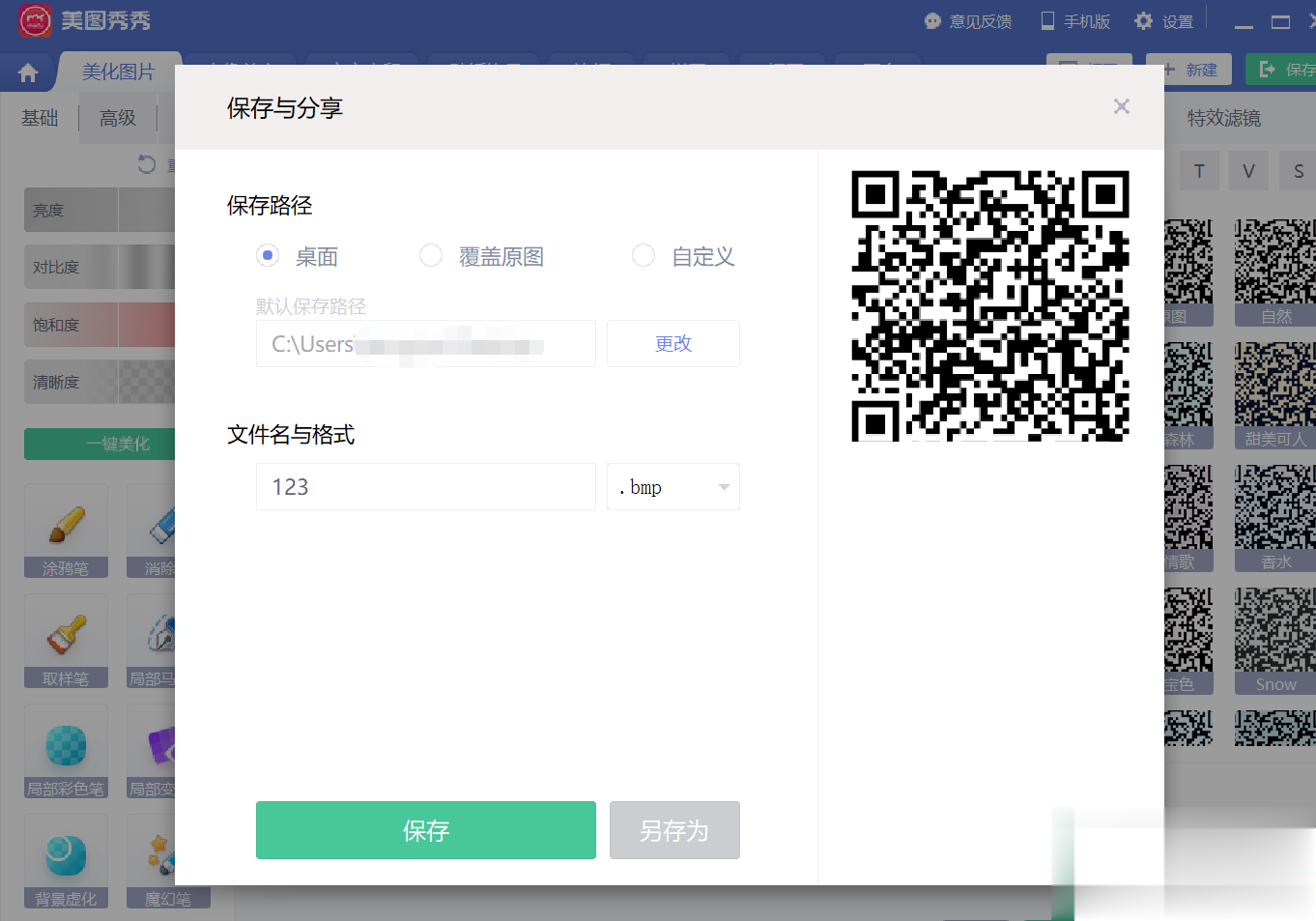
Task: Open the .bmp format dropdown
Action: 673,486
